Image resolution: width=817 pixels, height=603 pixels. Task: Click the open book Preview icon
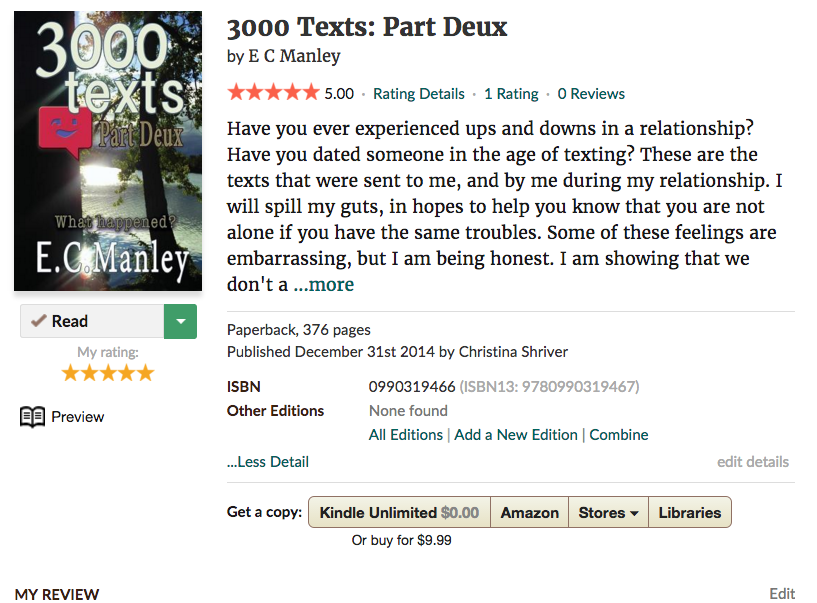(33, 417)
